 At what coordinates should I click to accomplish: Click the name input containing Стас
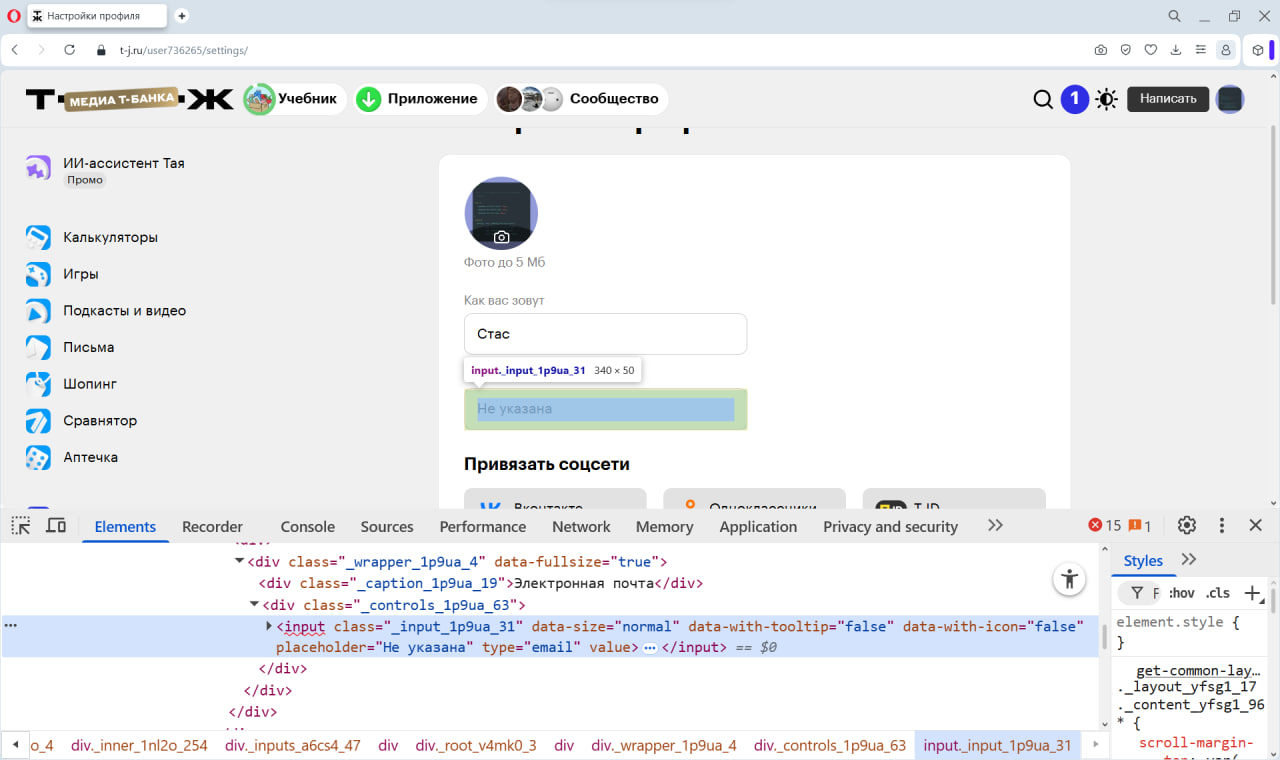(x=605, y=333)
